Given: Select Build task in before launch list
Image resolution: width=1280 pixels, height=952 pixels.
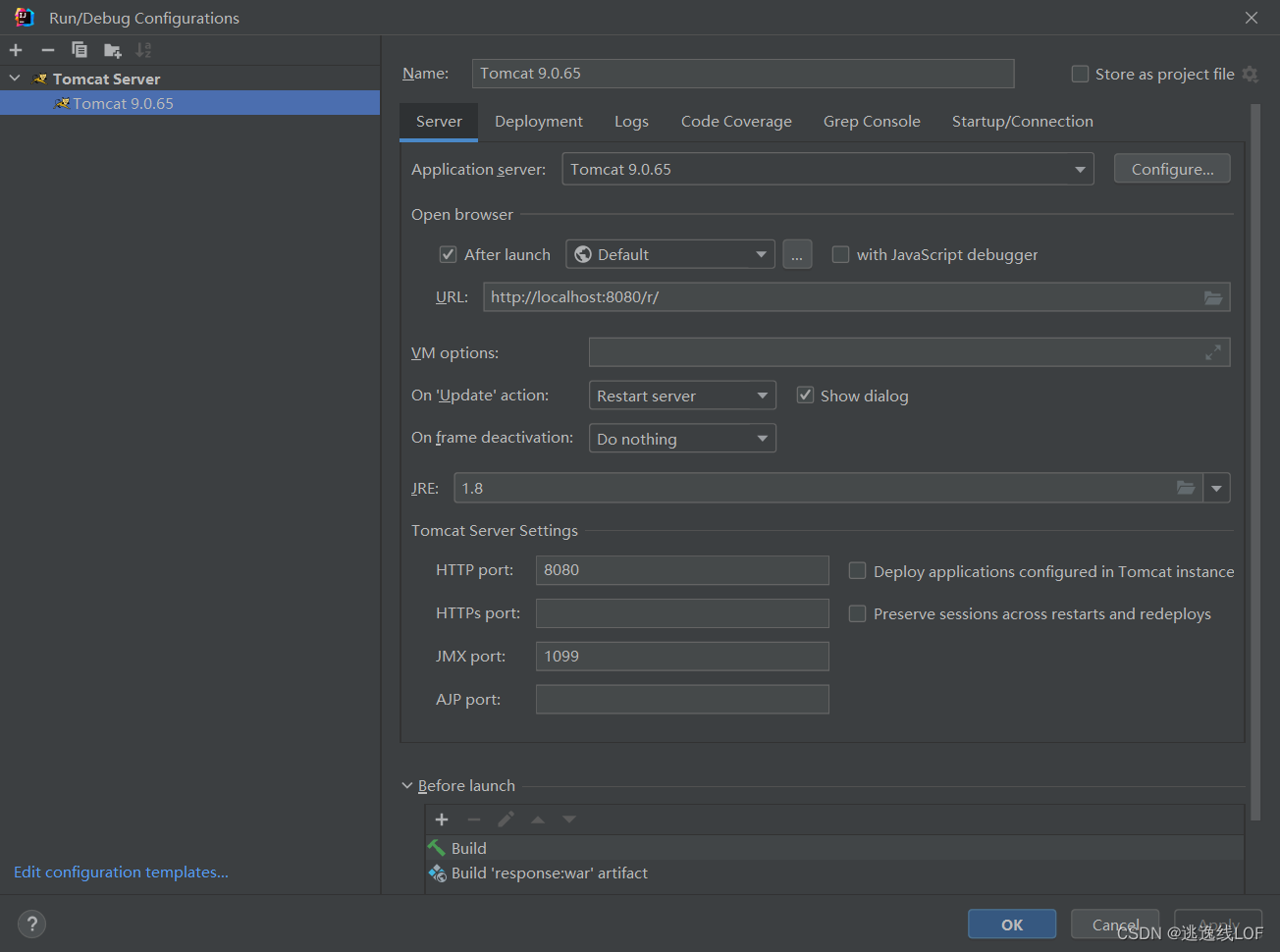Looking at the screenshot, I should point(834,848).
